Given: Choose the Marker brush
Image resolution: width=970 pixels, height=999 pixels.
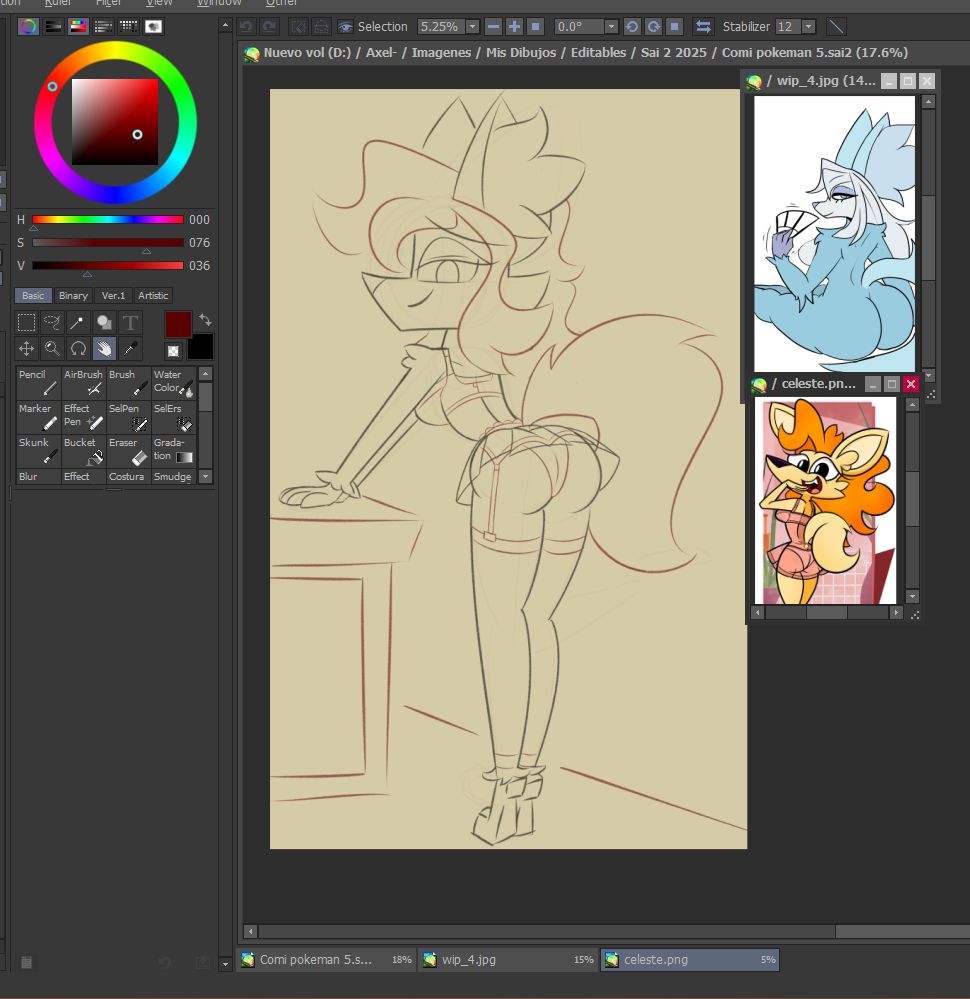Looking at the screenshot, I should coord(38,416).
